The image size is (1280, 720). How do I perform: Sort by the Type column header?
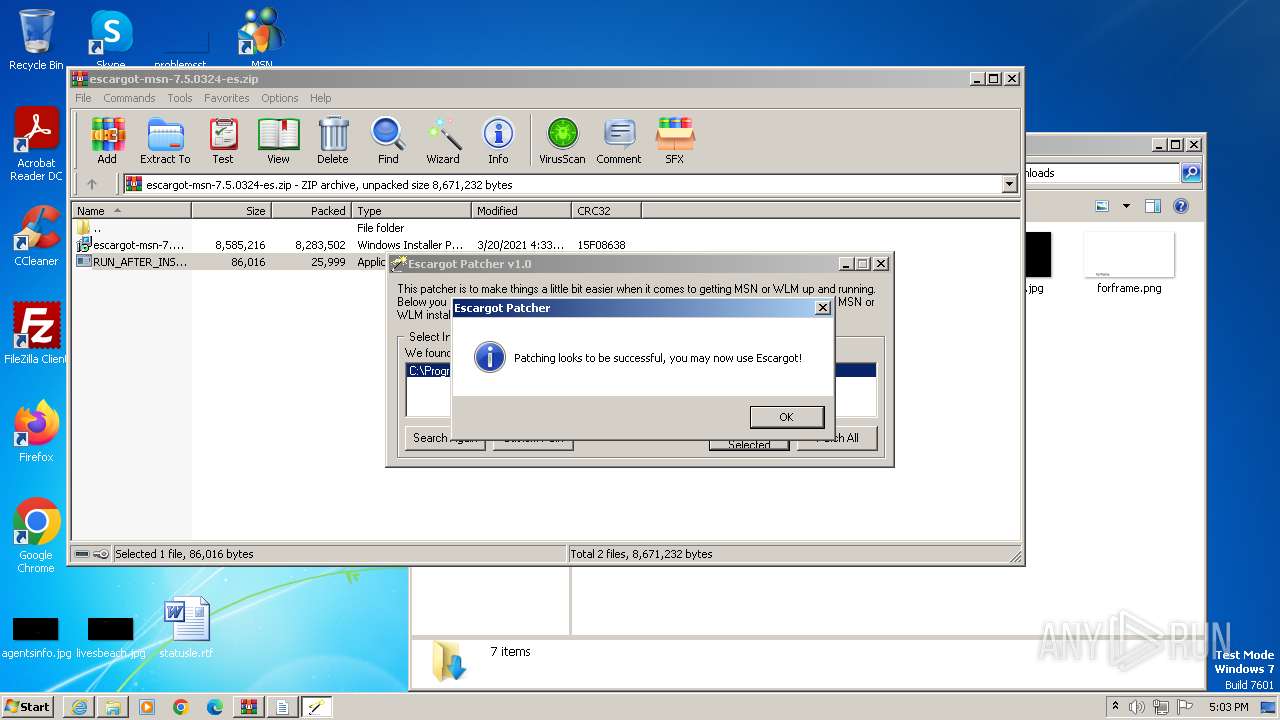pos(411,211)
